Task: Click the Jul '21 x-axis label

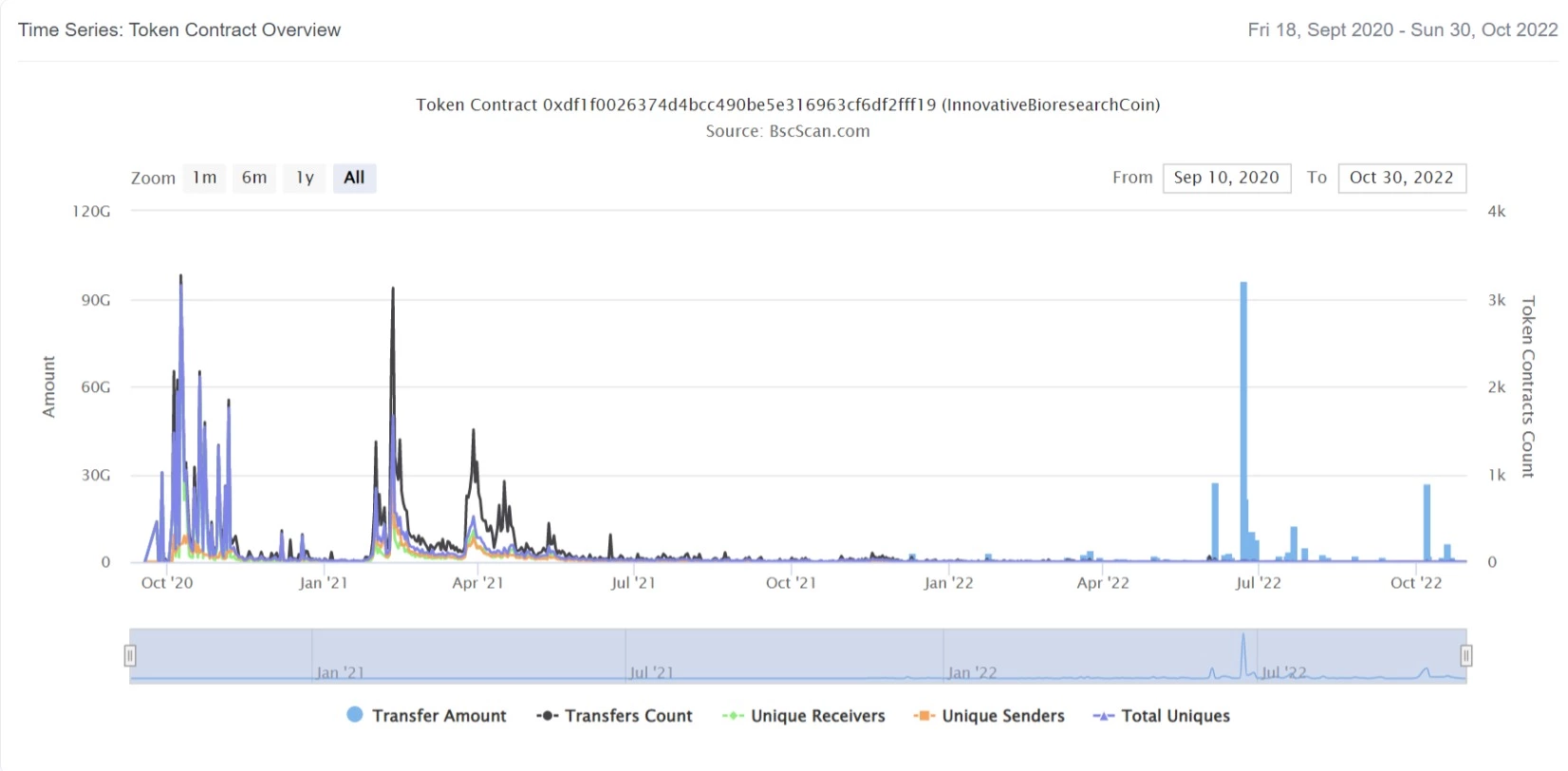Action: 633,583
